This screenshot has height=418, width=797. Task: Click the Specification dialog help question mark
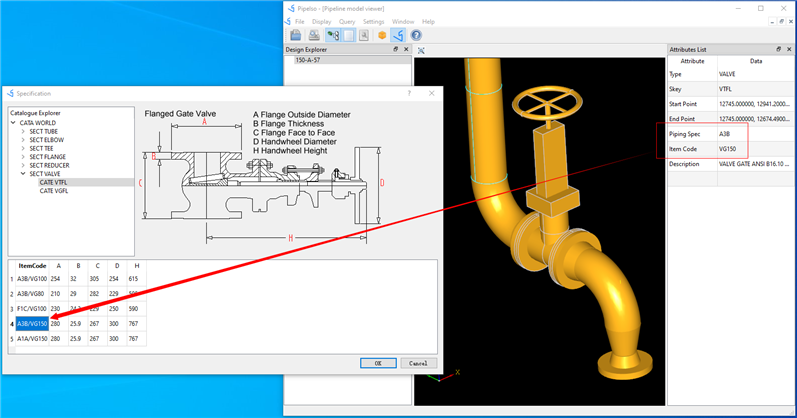coord(409,94)
